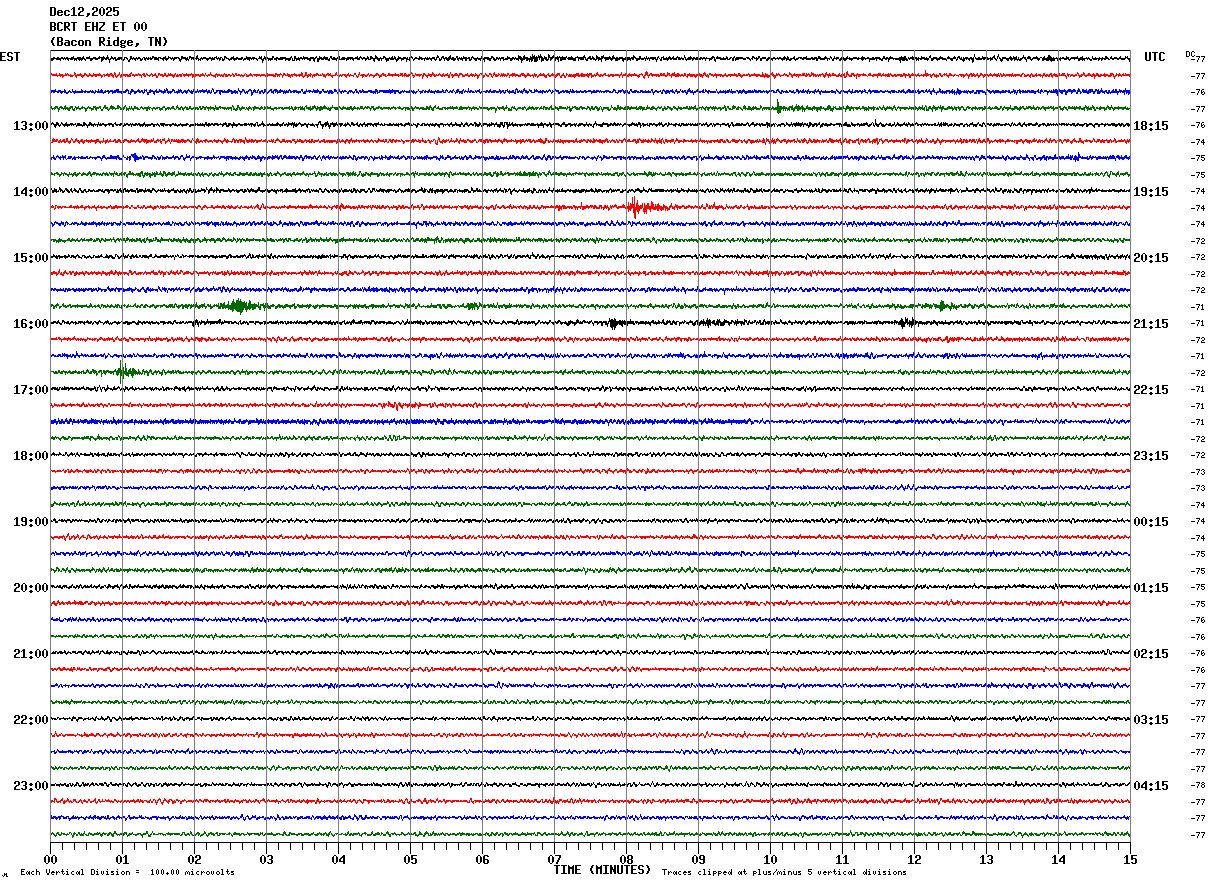Click the 19:15 UTC time label
Image resolution: width=1210 pixels, height=886 pixels.
1151,192
